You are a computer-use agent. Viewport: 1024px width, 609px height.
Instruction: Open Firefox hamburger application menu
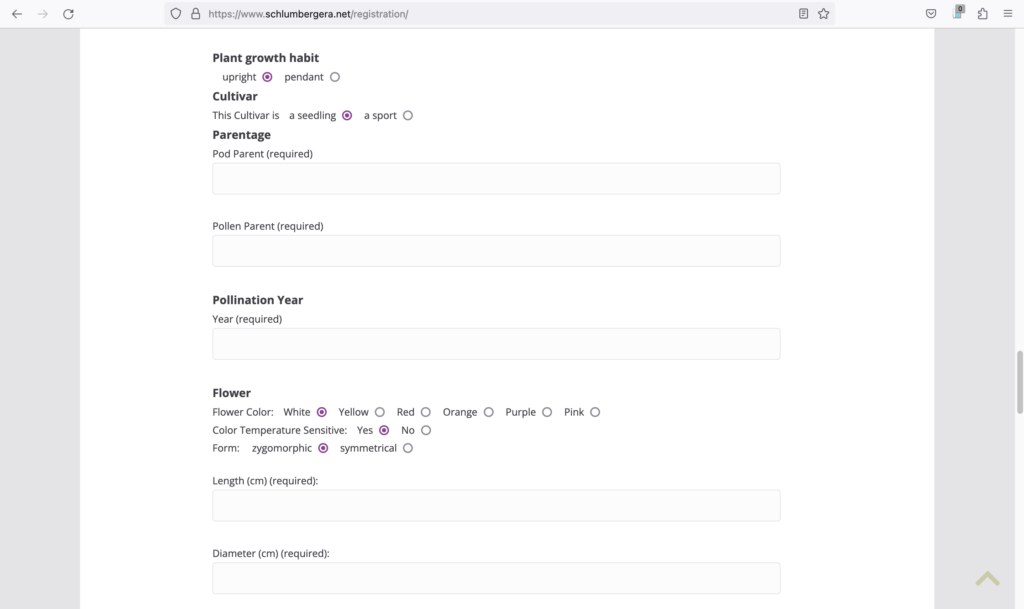(1007, 14)
